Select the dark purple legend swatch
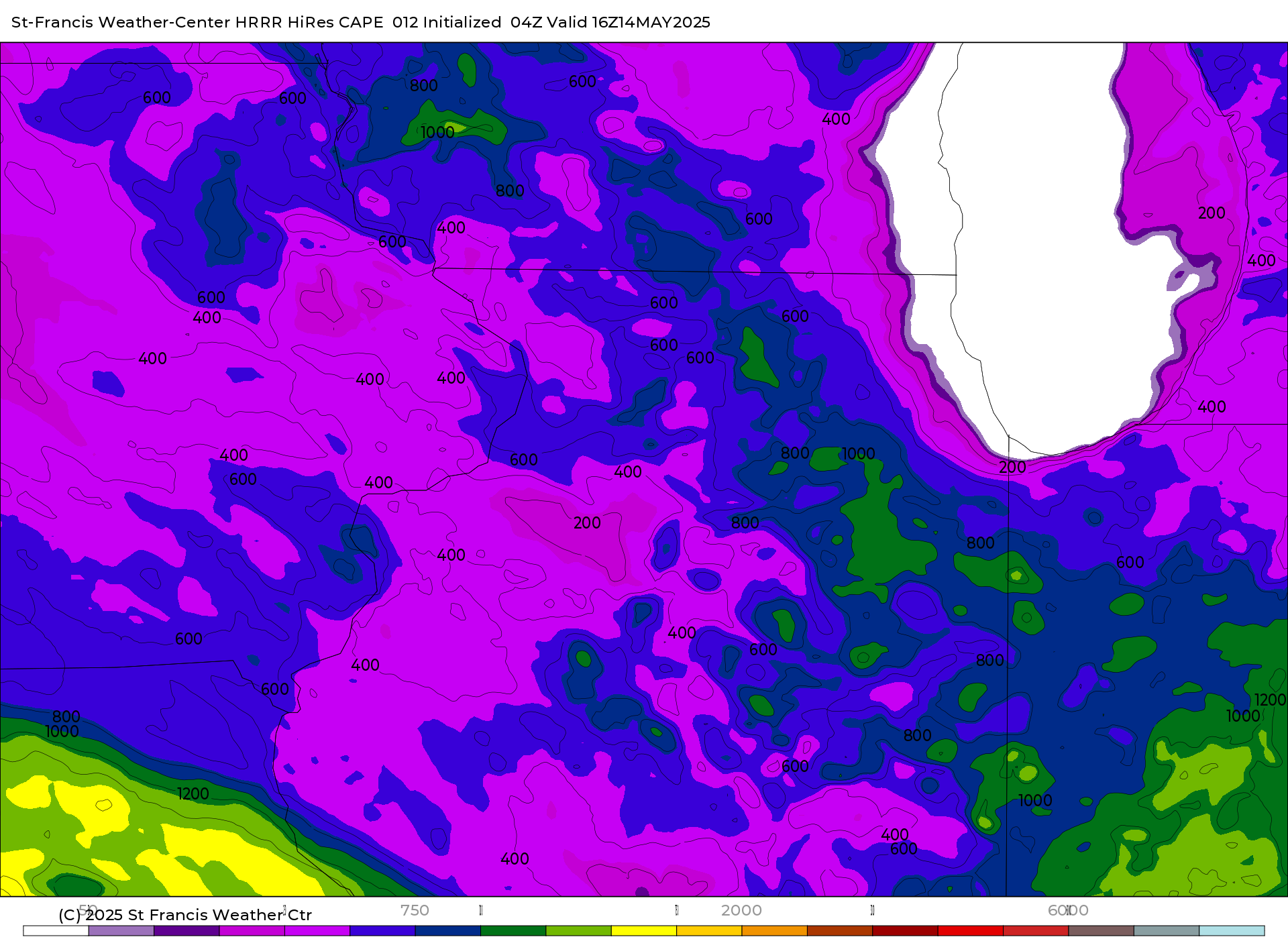1288x939 pixels. click(x=186, y=931)
